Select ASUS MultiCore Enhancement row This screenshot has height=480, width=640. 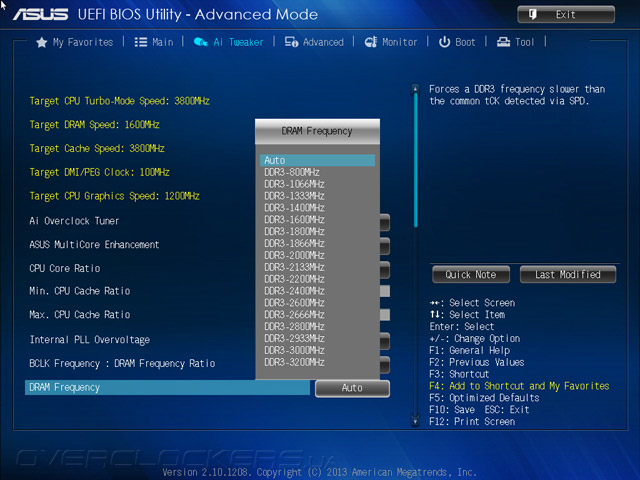coord(94,244)
